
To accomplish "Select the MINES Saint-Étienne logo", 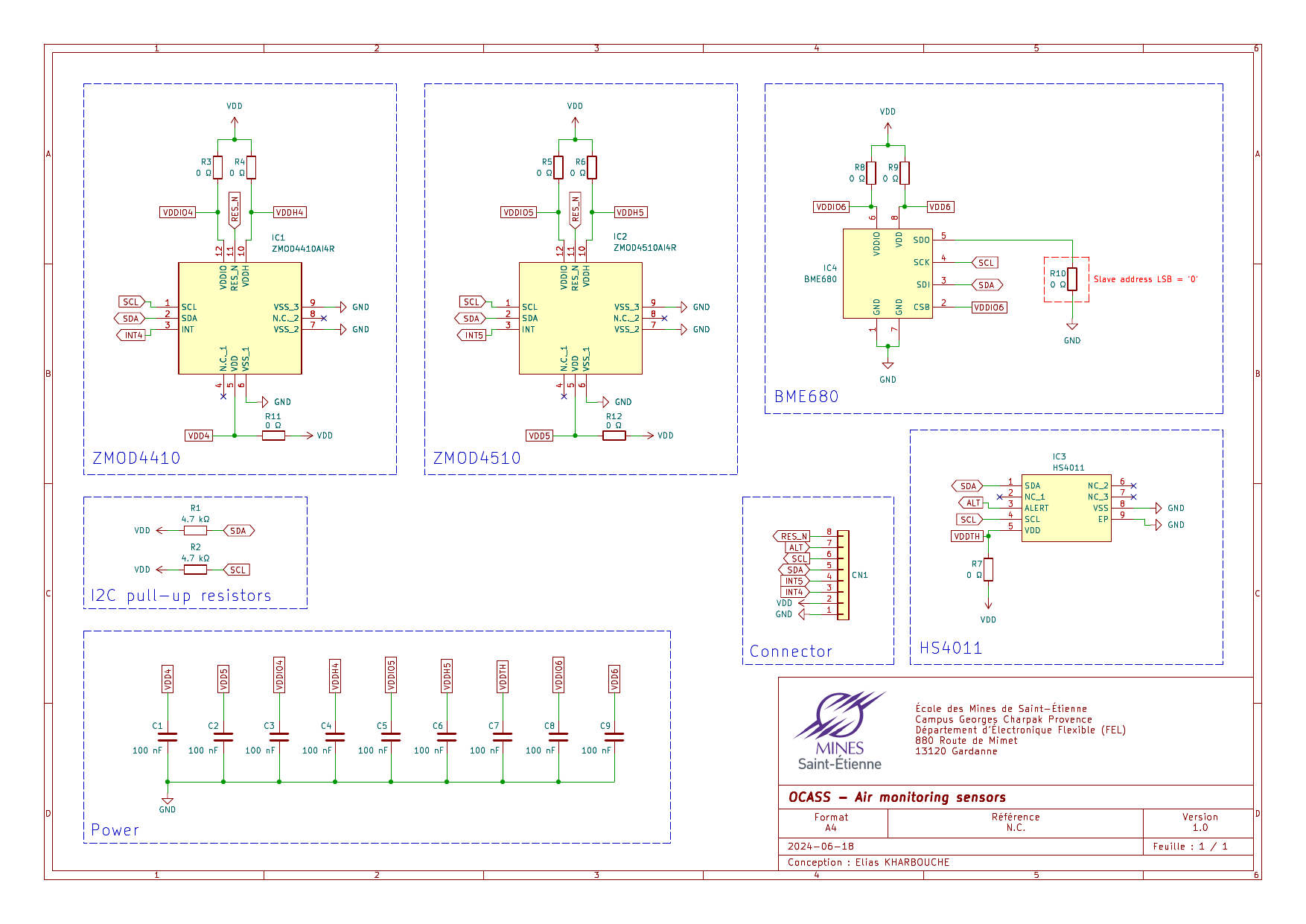I will tap(840, 730).
